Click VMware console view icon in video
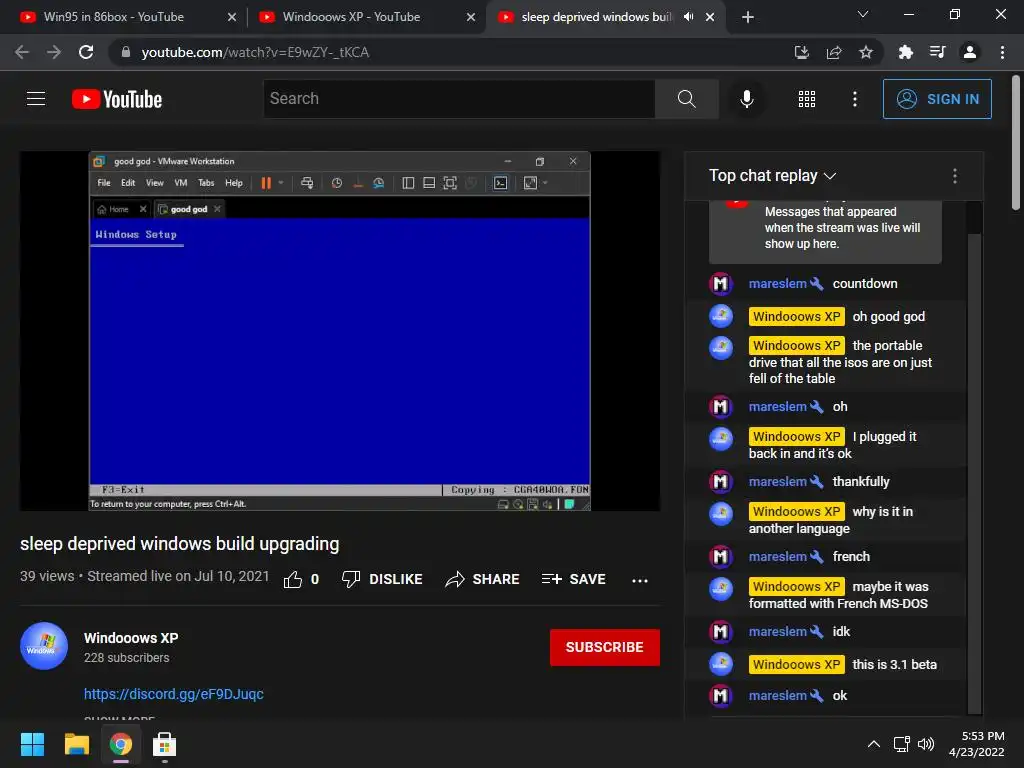The width and height of the screenshot is (1024, 768). 500,183
